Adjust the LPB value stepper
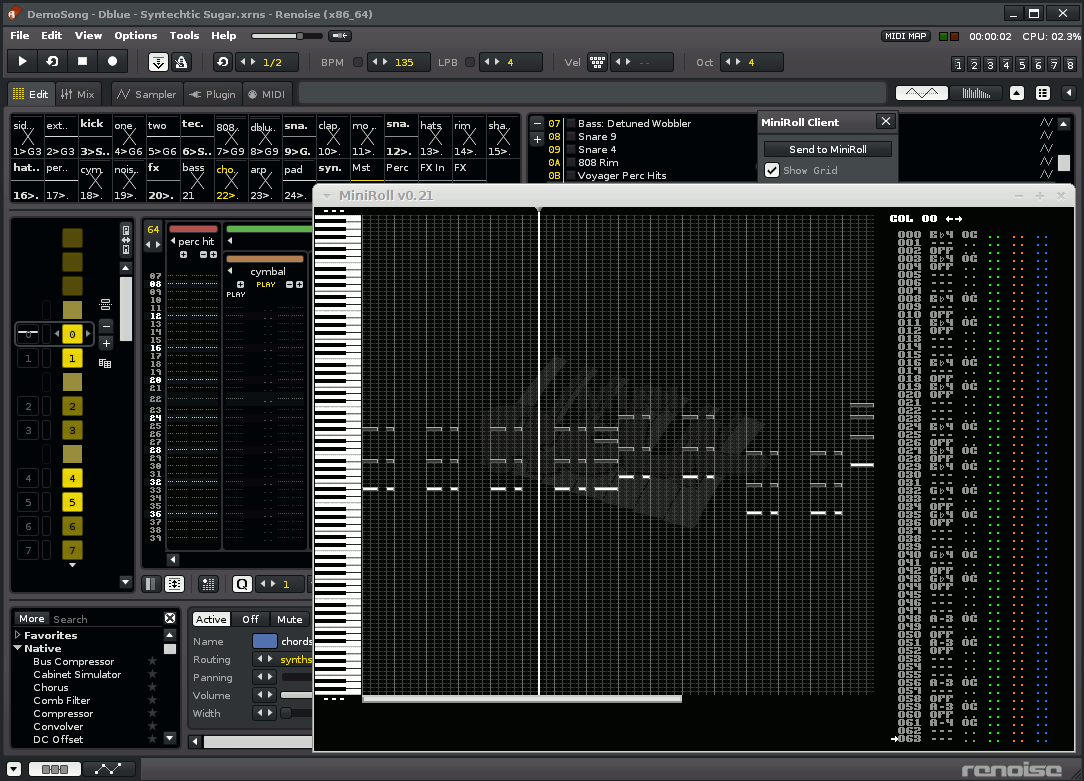 click(492, 62)
